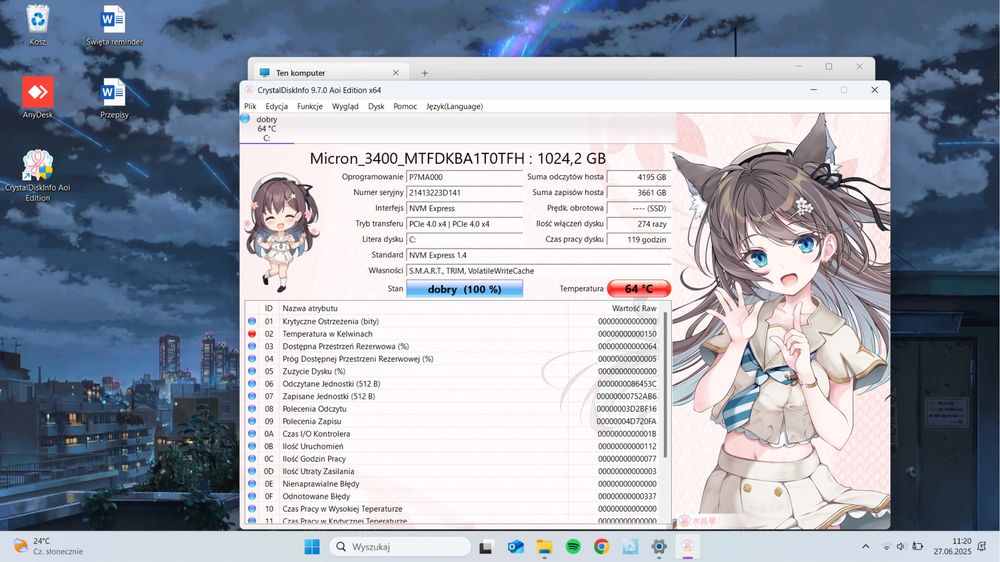Open the Edycja menu
This screenshot has width=1000, height=562.
(276, 107)
